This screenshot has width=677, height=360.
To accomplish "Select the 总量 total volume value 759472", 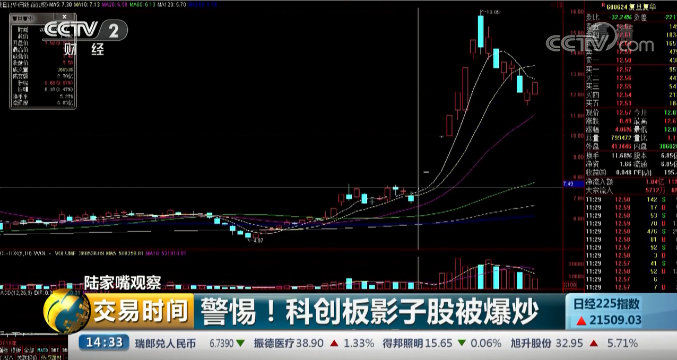I will pos(621,138).
